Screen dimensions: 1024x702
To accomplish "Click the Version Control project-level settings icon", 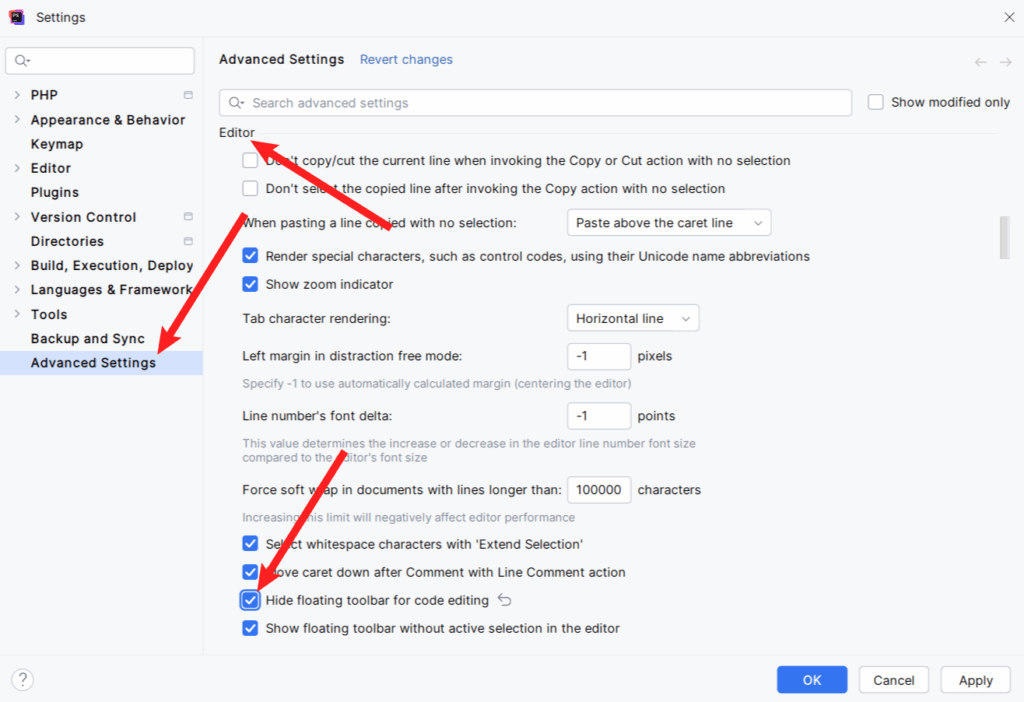I will click(188, 216).
